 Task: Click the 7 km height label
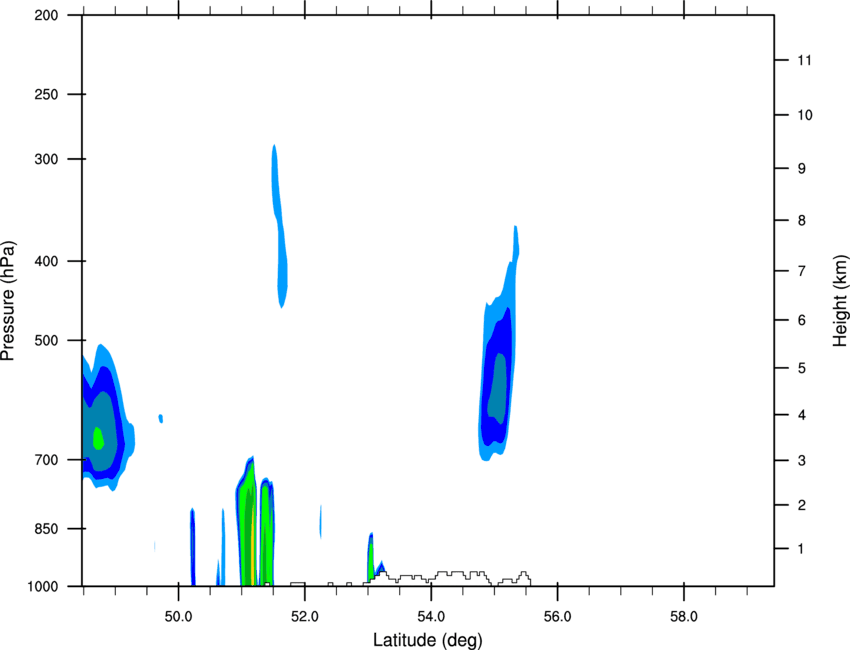coord(802,271)
